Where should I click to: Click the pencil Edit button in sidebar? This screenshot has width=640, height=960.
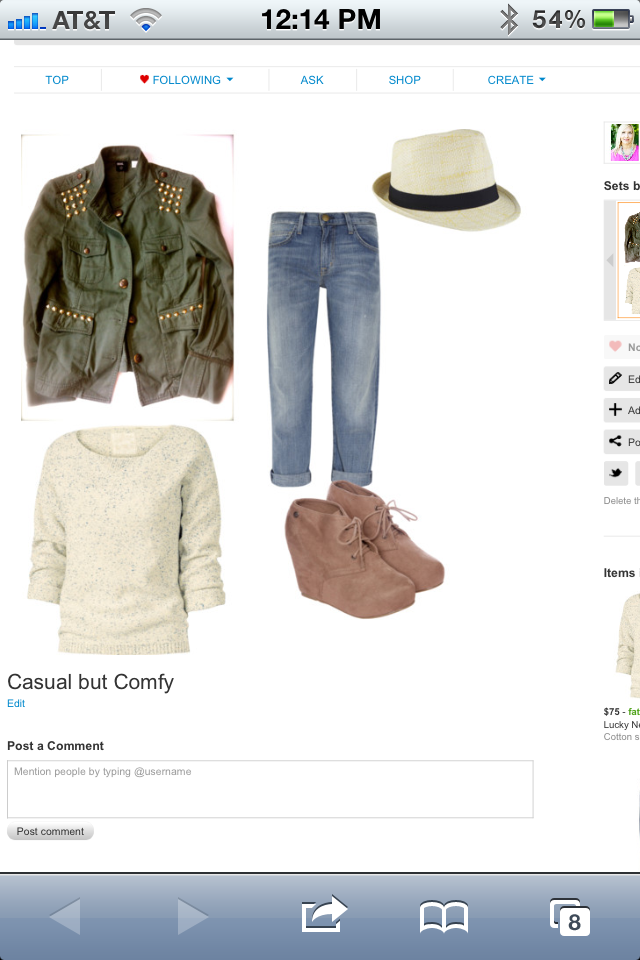point(622,379)
